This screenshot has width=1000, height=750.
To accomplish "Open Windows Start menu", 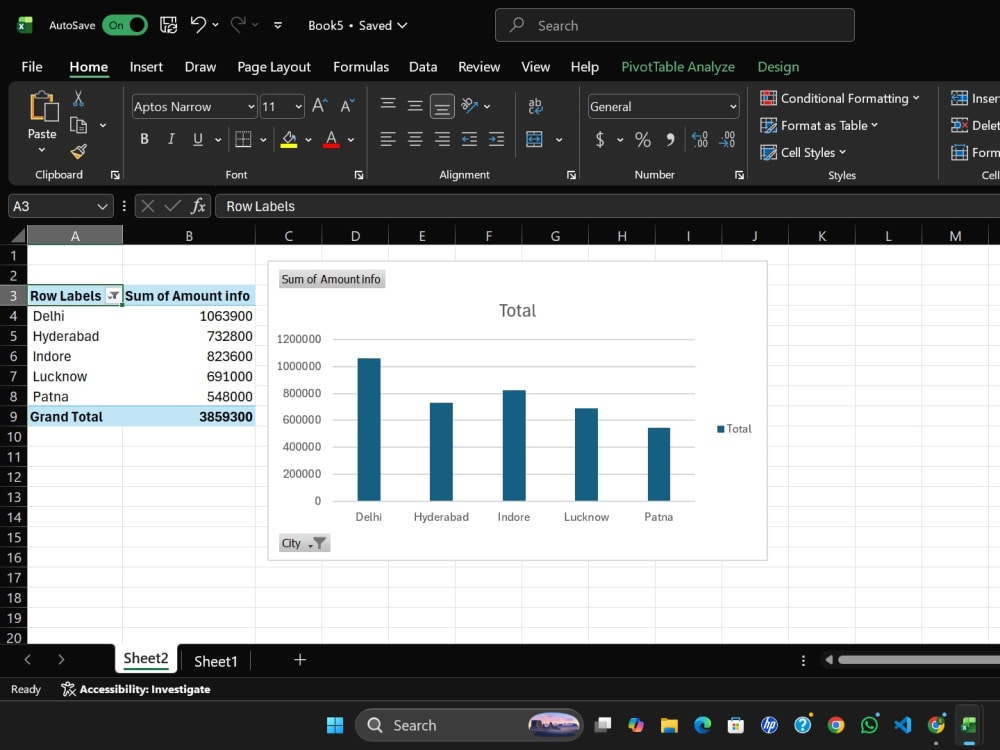I will click(335, 725).
